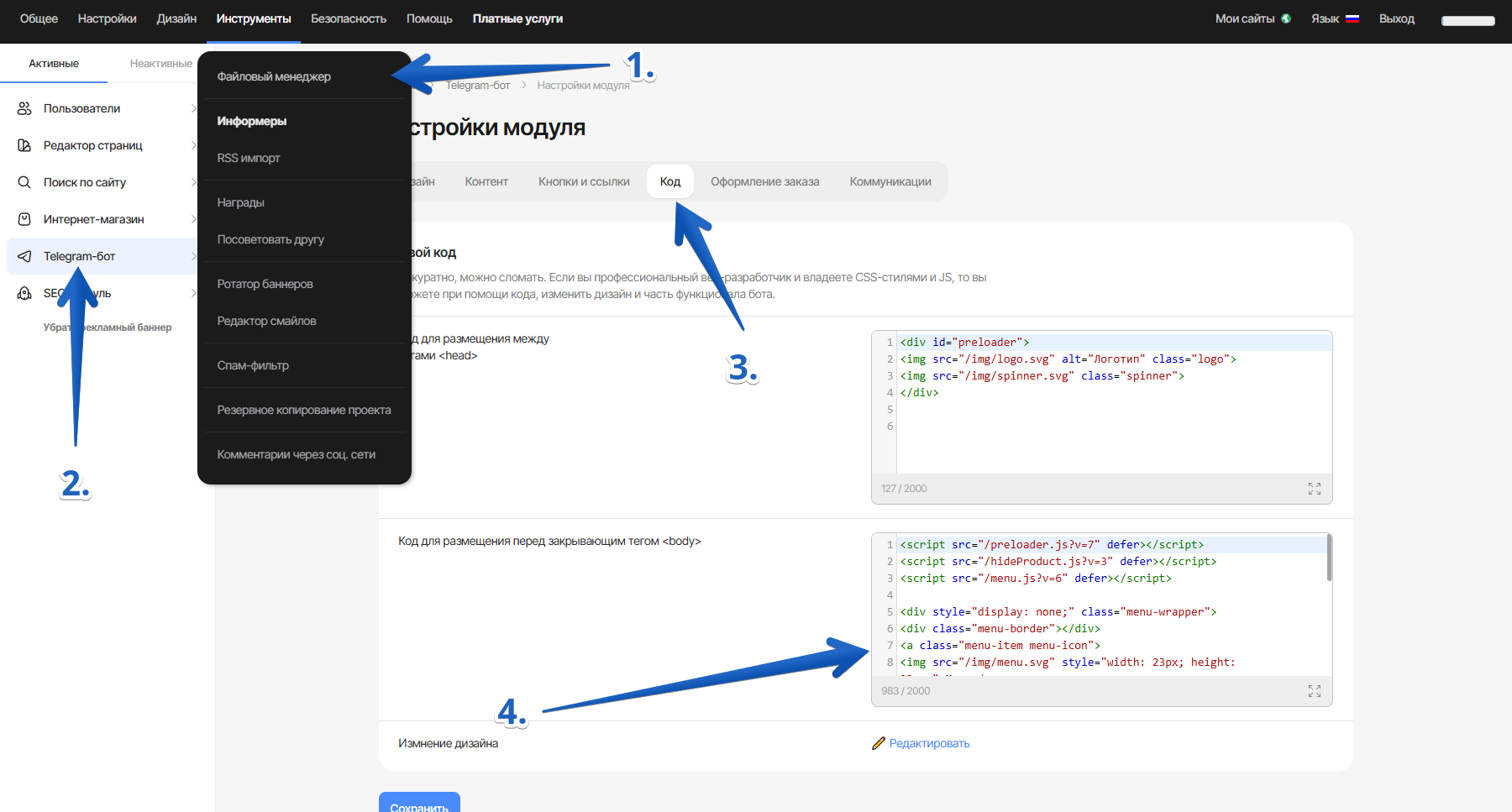Expand the body code editor fullscreen
This screenshot has width=1512, height=812.
pyautogui.click(x=1315, y=691)
